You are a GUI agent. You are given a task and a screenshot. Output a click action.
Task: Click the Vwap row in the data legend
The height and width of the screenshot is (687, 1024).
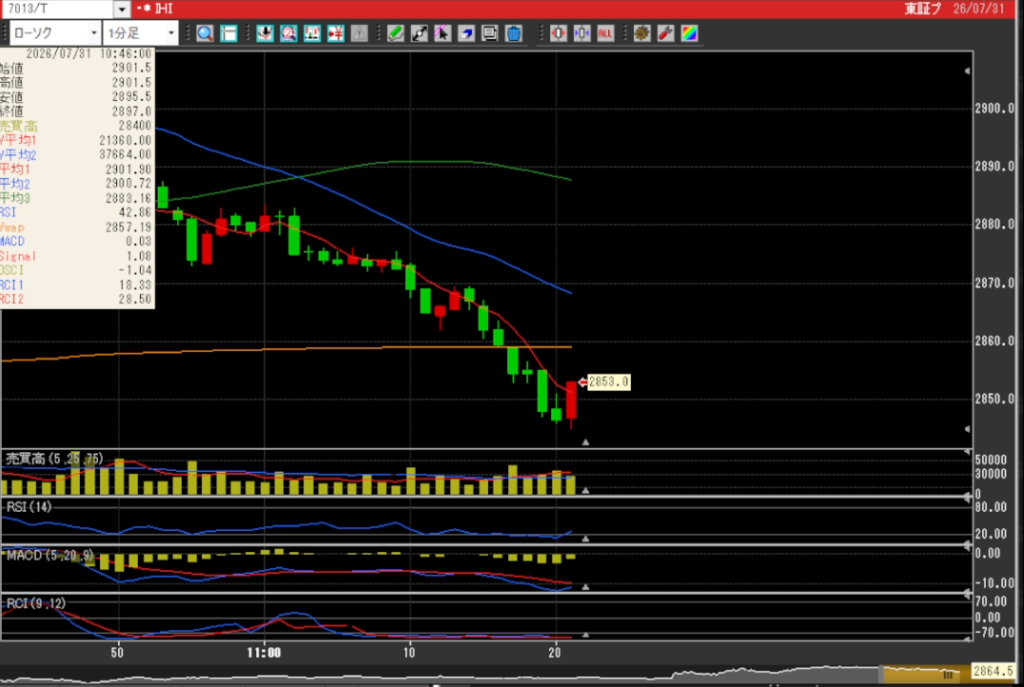(76, 227)
